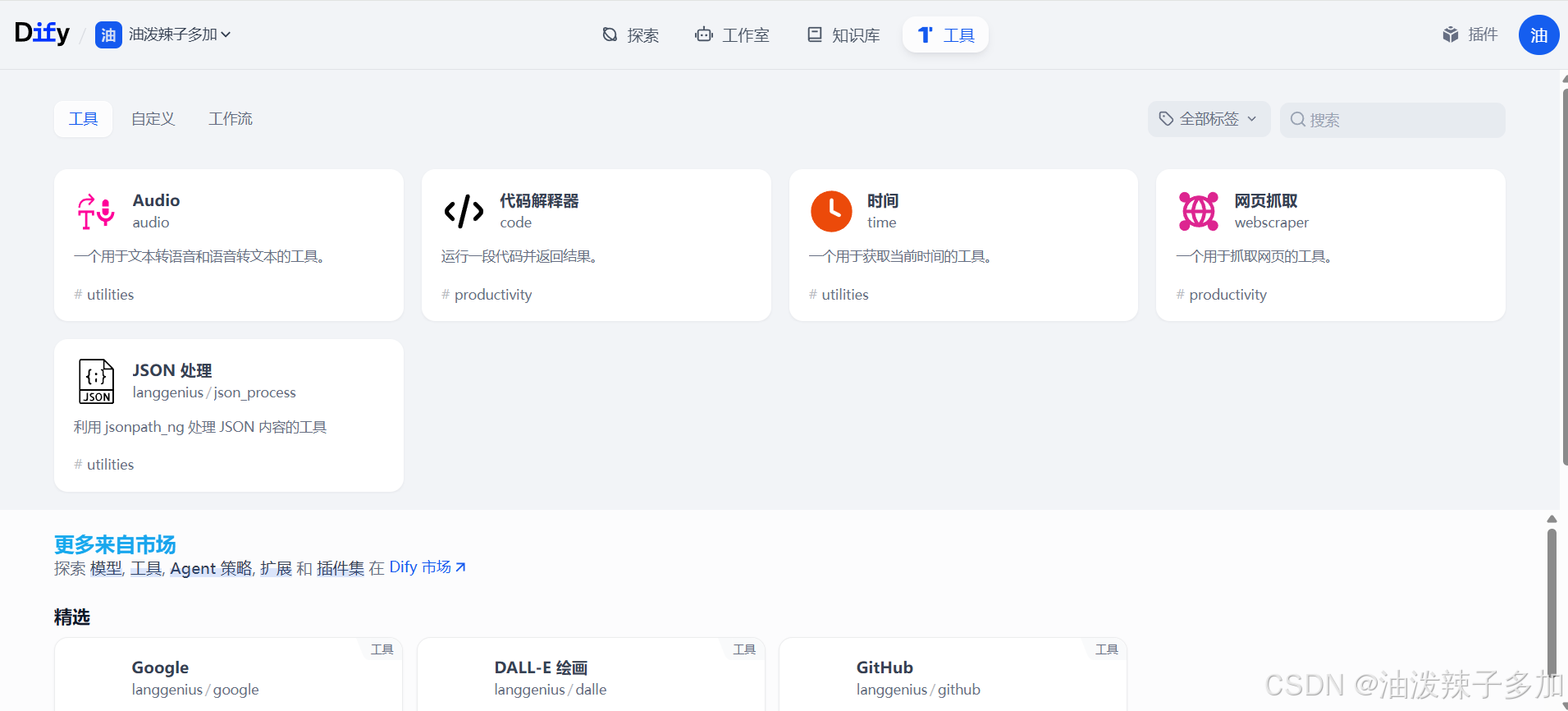Click the webscraper globe icon
The image size is (1568, 711).
click(x=1199, y=211)
